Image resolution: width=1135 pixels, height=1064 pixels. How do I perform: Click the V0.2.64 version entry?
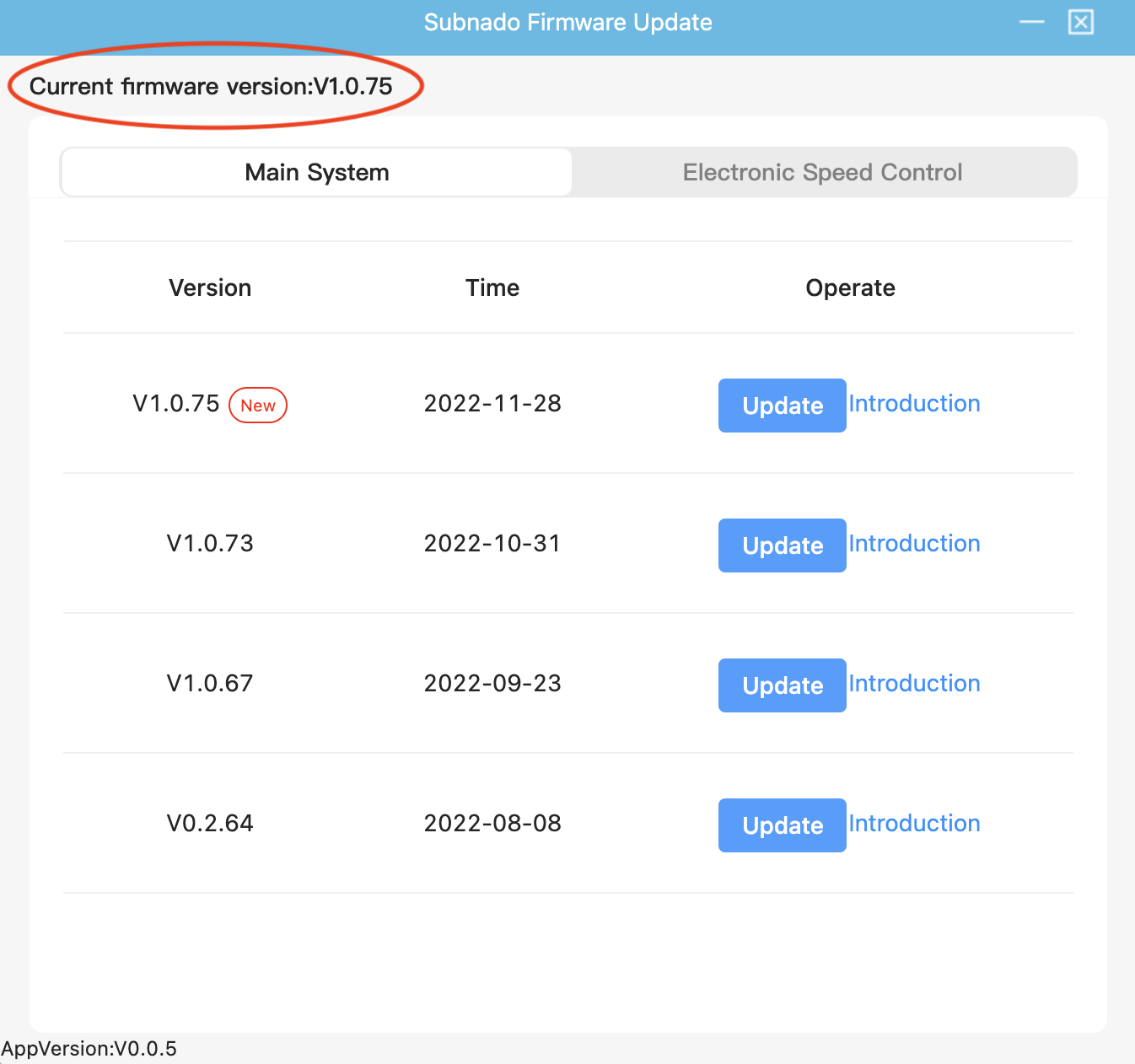click(210, 824)
